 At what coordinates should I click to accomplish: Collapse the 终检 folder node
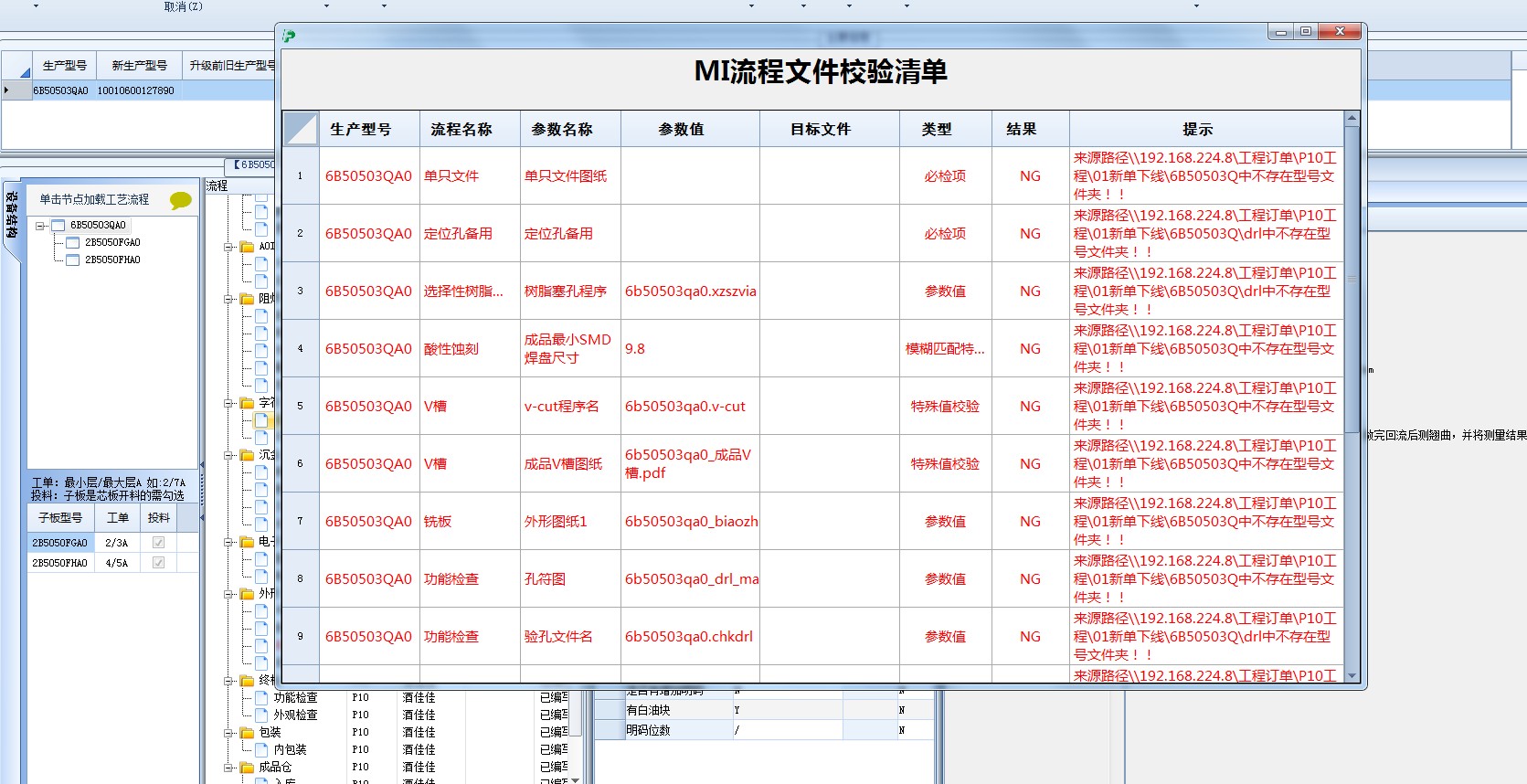pyautogui.click(x=228, y=681)
